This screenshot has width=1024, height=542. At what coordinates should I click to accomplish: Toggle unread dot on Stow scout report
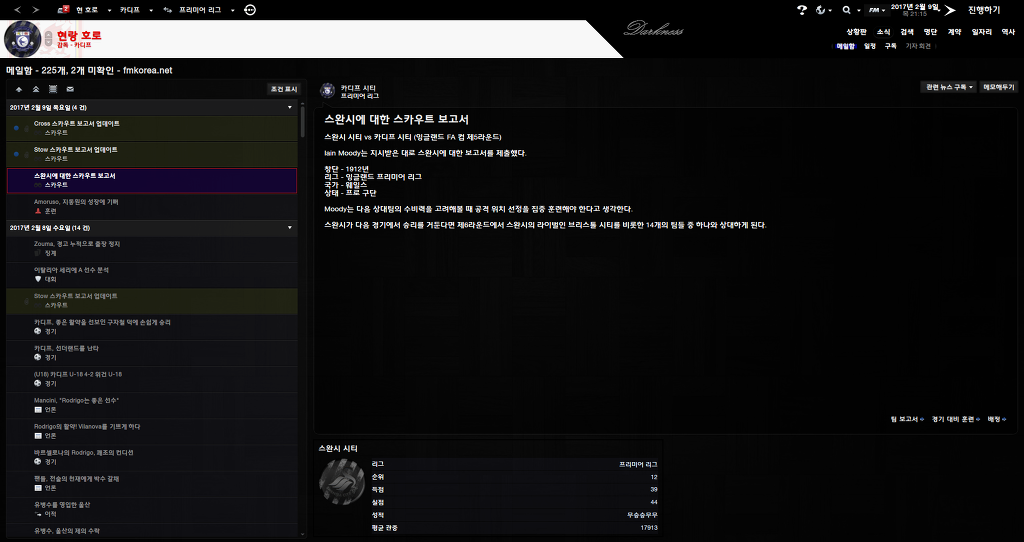tap(16, 154)
